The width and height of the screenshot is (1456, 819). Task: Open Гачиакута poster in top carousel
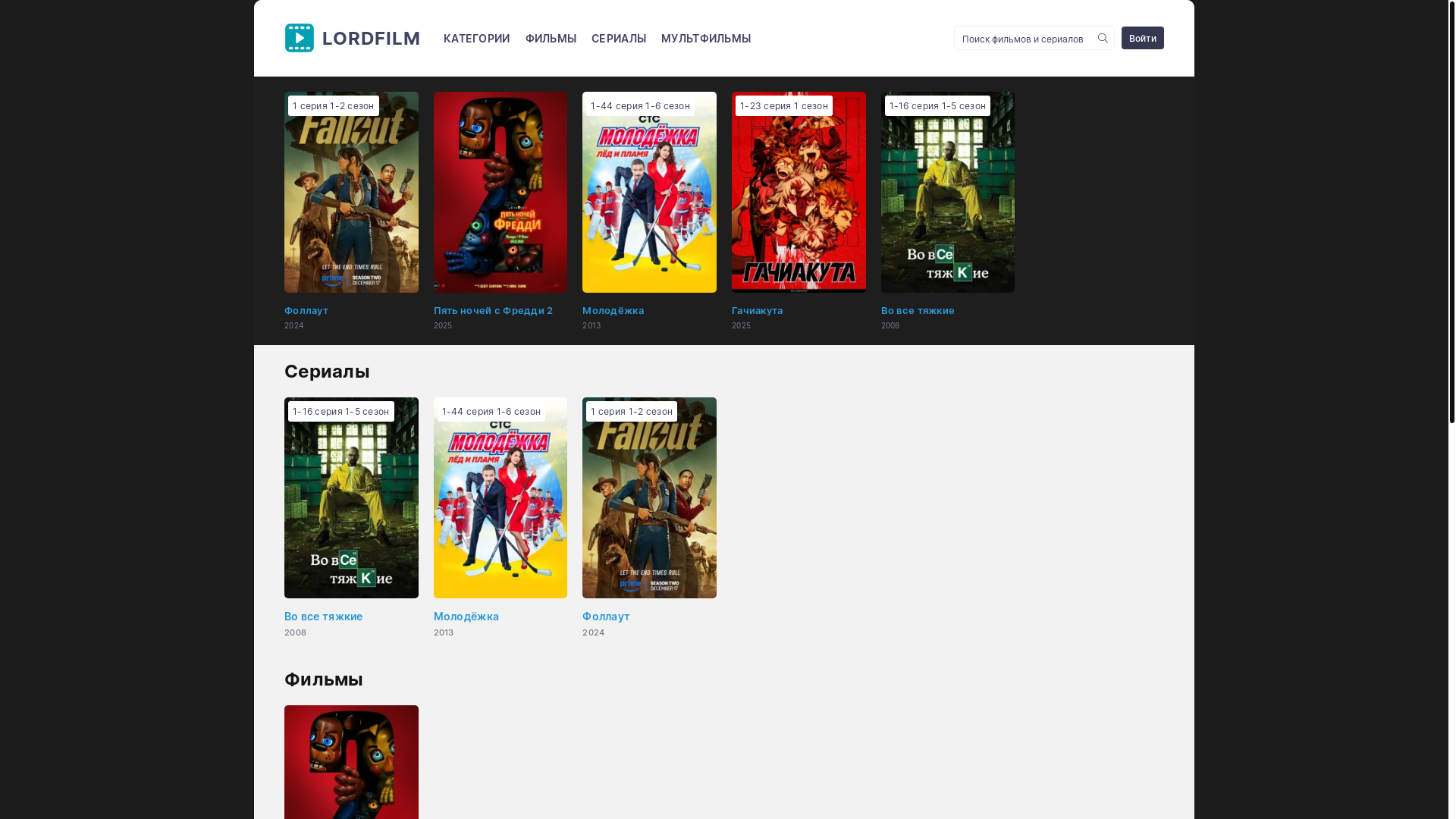(799, 192)
